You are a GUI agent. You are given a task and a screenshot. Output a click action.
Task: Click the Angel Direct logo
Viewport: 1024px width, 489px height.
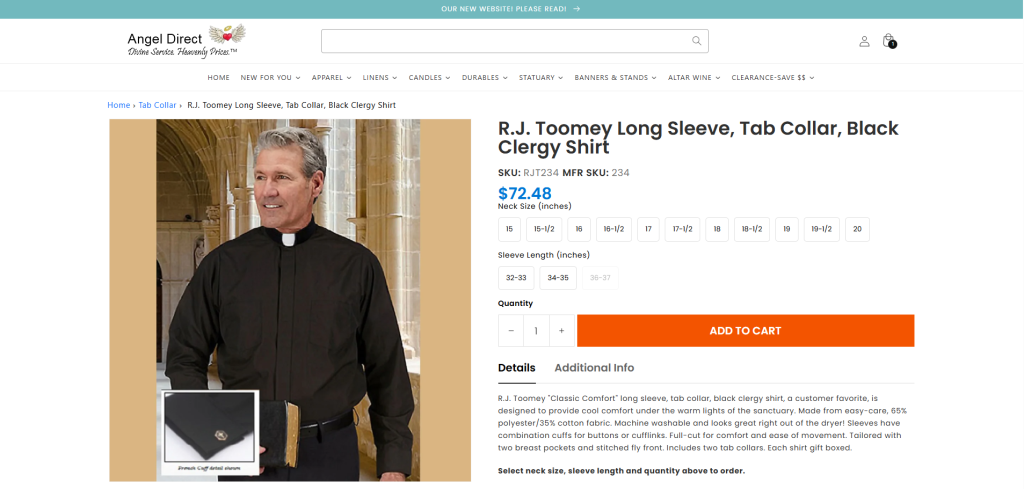coord(186,41)
